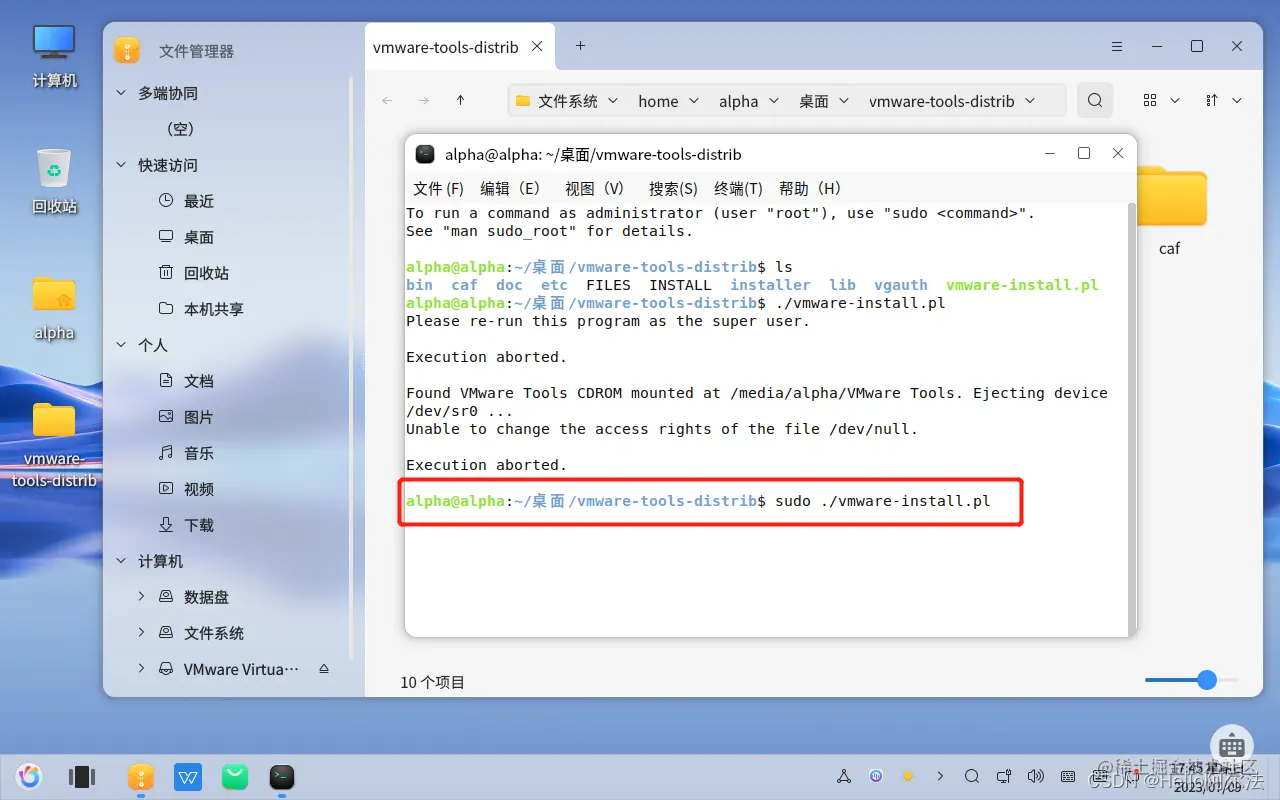Open the sort options dropdown arrow
The width and height of the screenshot is (1280, 800).
pyautogui.click(x=1237, y=100)
